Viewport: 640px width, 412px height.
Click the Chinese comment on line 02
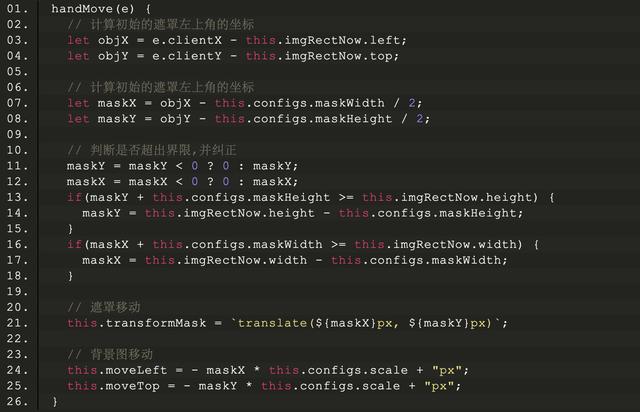[160, 24]
